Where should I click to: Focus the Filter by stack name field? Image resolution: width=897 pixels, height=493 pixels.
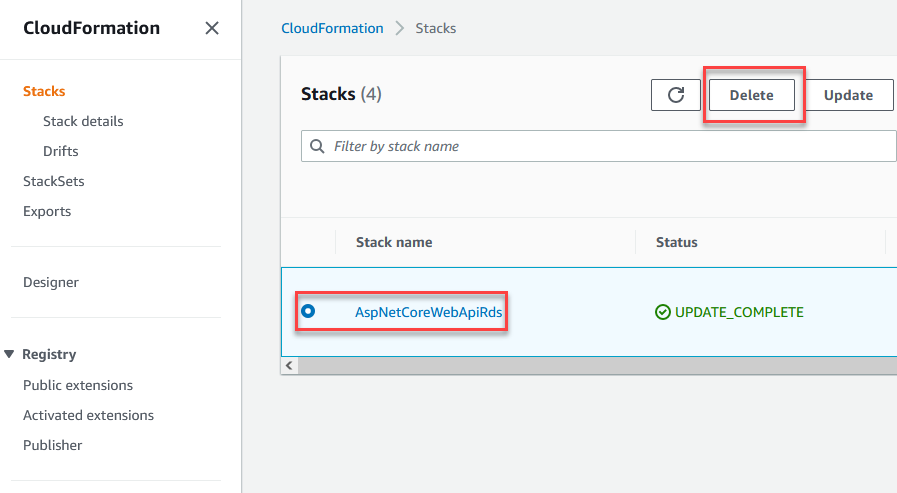[598, 146]
